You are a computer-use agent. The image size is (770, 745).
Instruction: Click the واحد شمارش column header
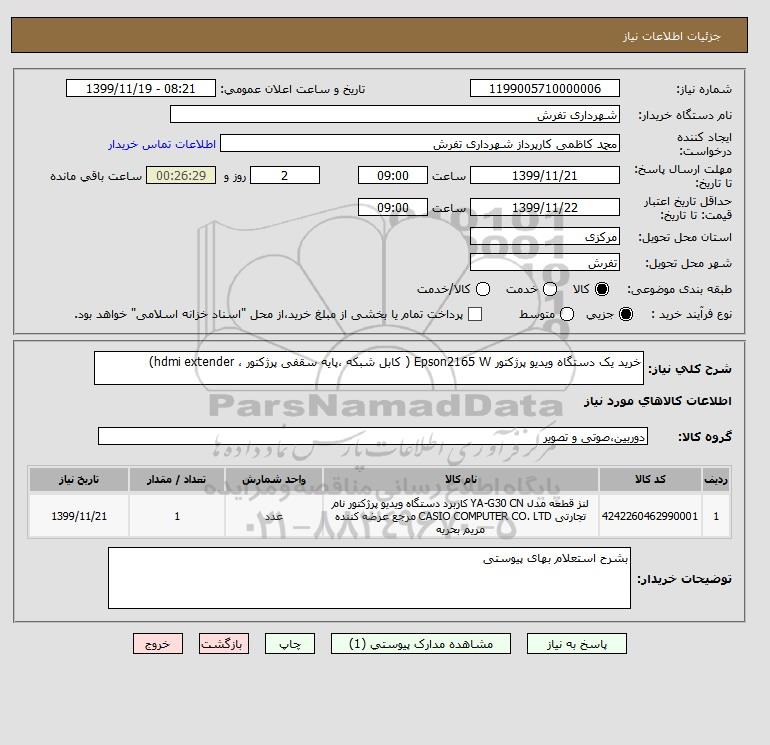[x=274, y=479]
